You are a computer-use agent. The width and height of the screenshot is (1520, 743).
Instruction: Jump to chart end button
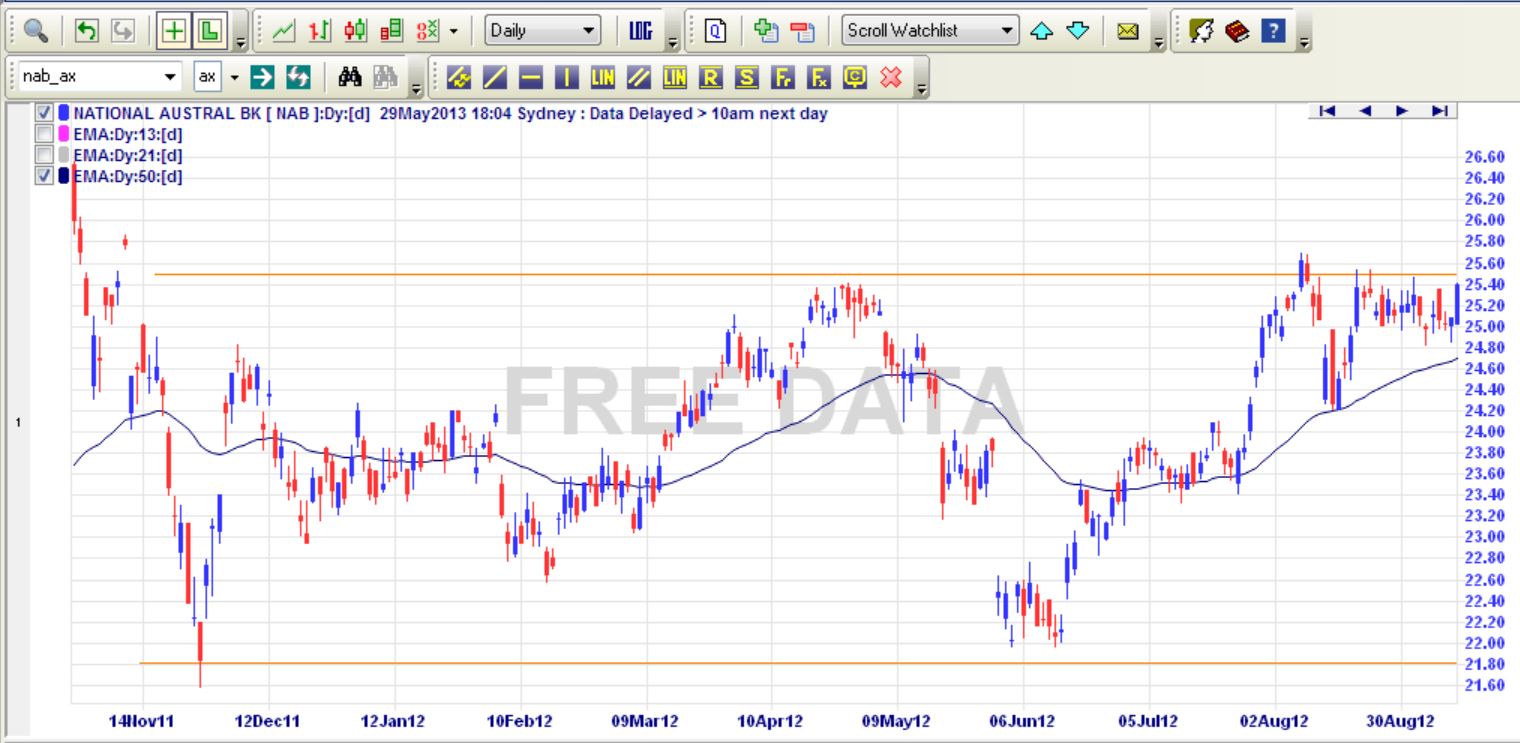[1439, 111]
